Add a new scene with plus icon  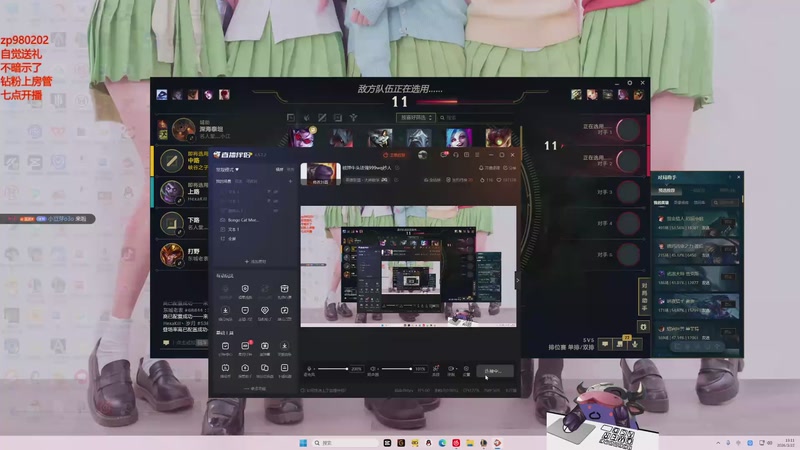coord(290,181)
